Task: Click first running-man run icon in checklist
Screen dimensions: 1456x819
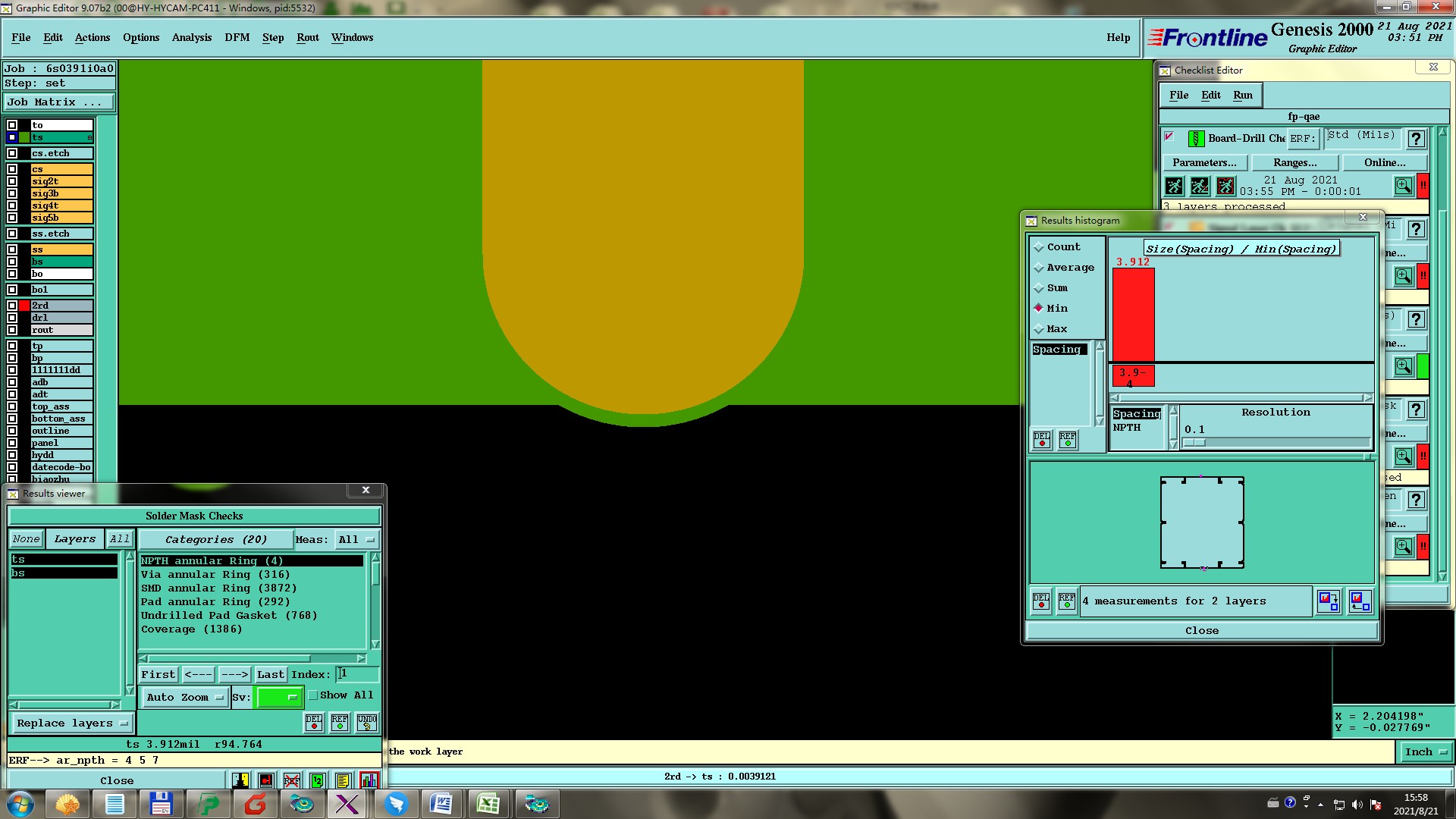Action: point(1174,186)
